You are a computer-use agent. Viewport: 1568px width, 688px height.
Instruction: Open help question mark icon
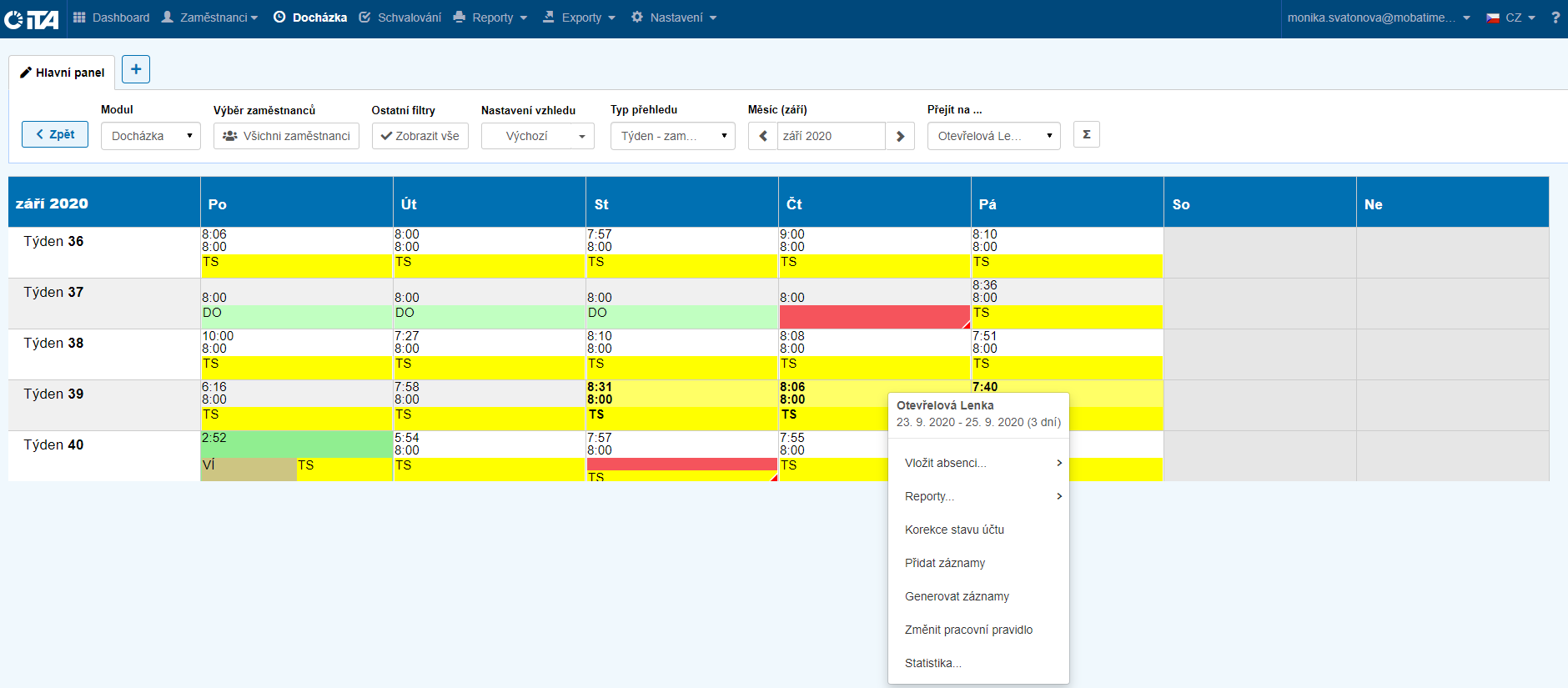click(1555, 18)
